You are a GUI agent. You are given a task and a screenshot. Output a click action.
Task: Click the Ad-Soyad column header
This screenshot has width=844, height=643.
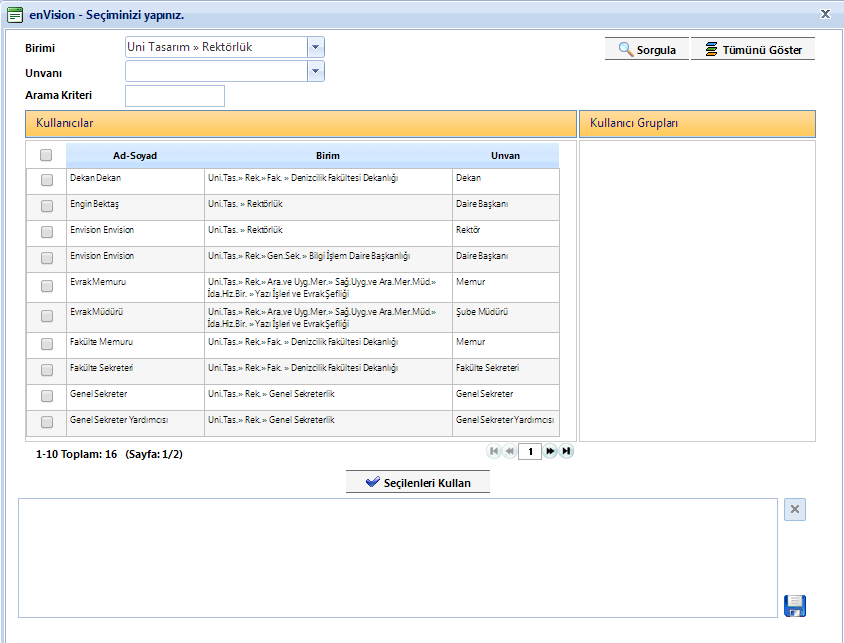(x=135, y=156)
